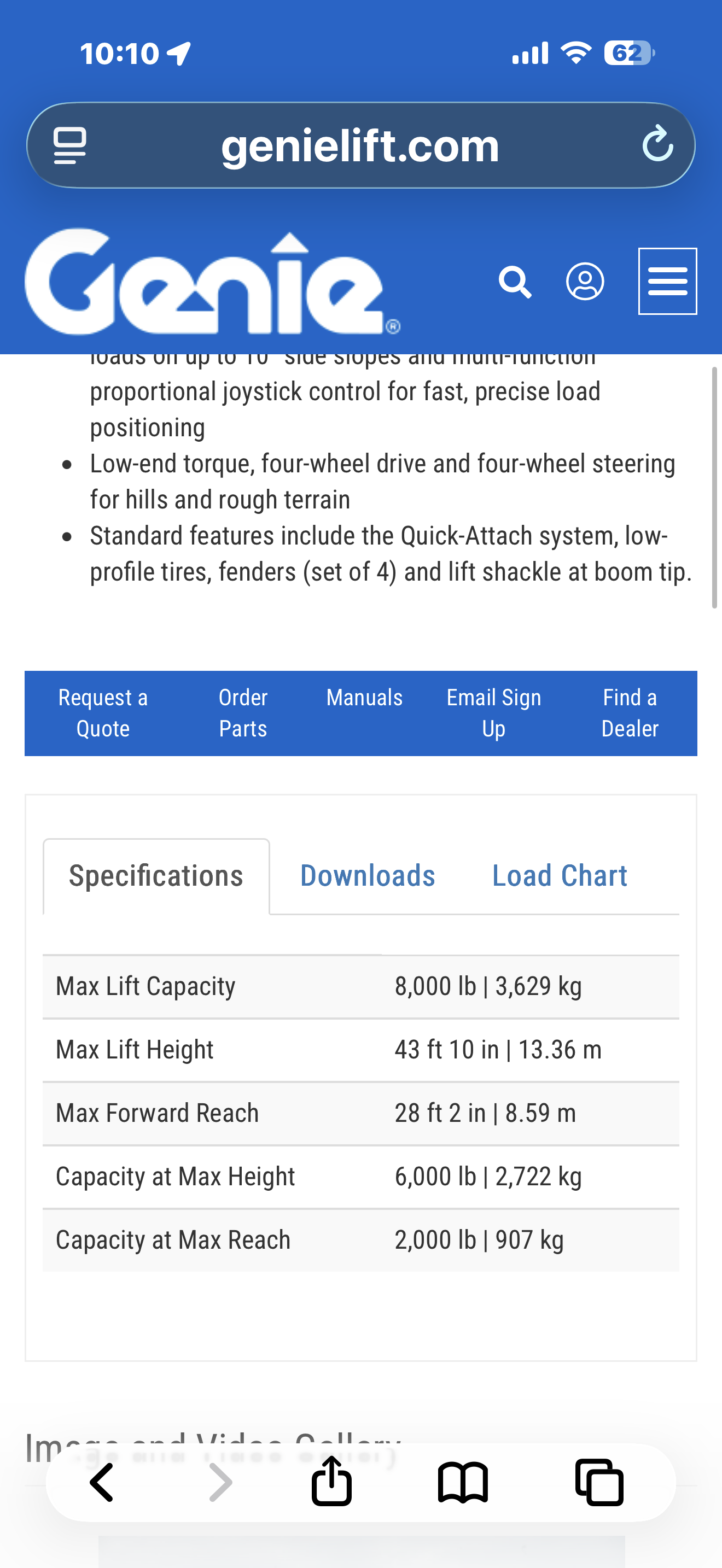722x1568 pixels.
Task: Tap the search magnifier icon
Action: [x=515, y=282]
